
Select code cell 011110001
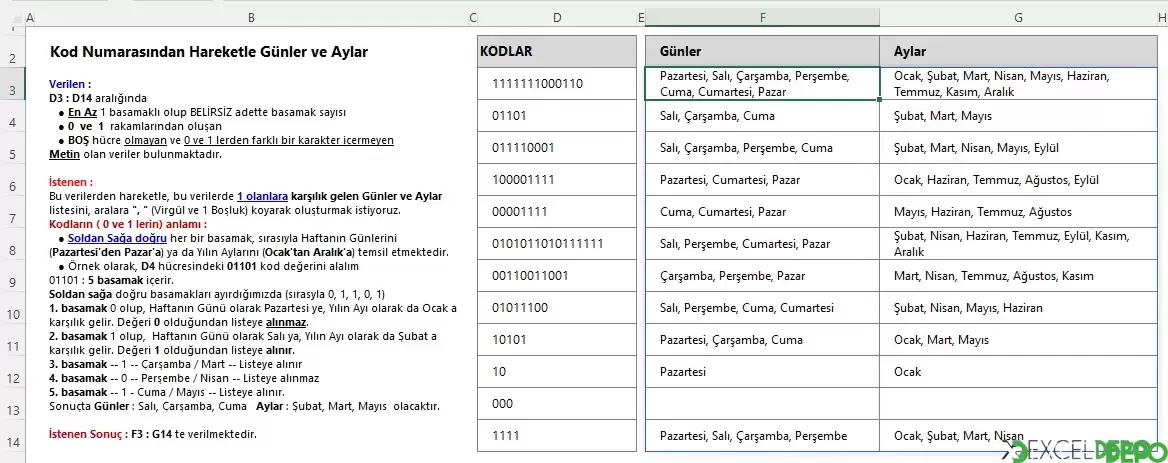(x=557, y=148)
